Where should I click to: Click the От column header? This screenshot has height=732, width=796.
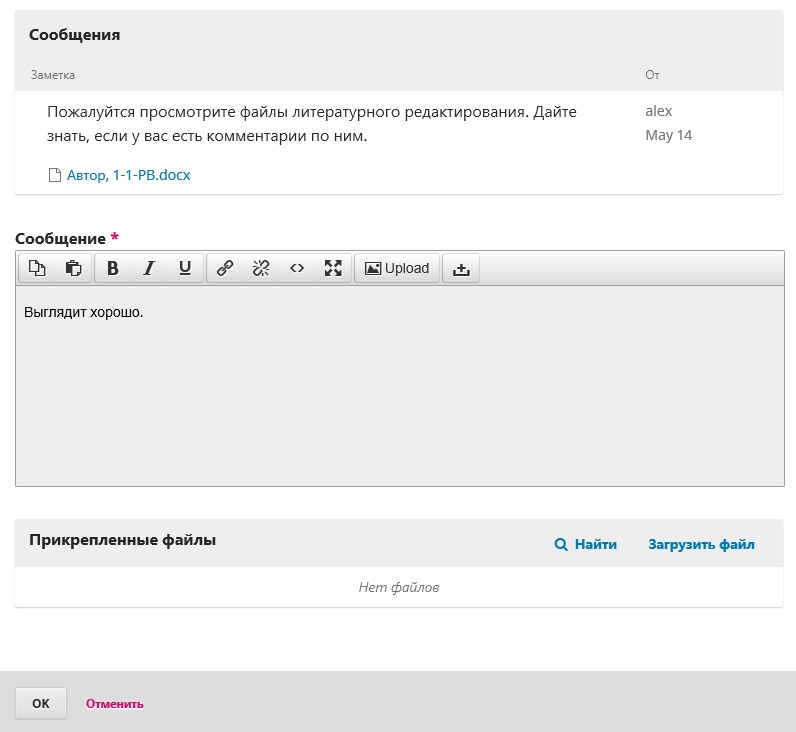pyautogui.click(x=652, y=75)
